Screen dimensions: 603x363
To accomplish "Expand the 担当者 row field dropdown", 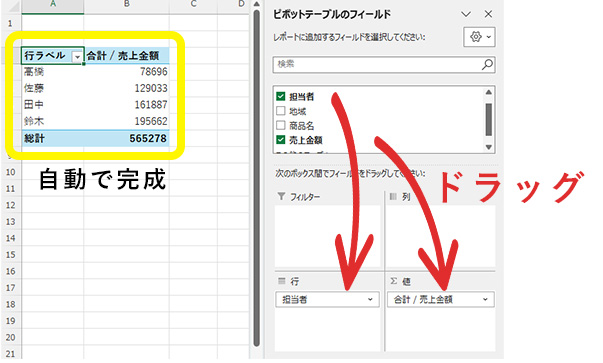I will pos(370,299).
